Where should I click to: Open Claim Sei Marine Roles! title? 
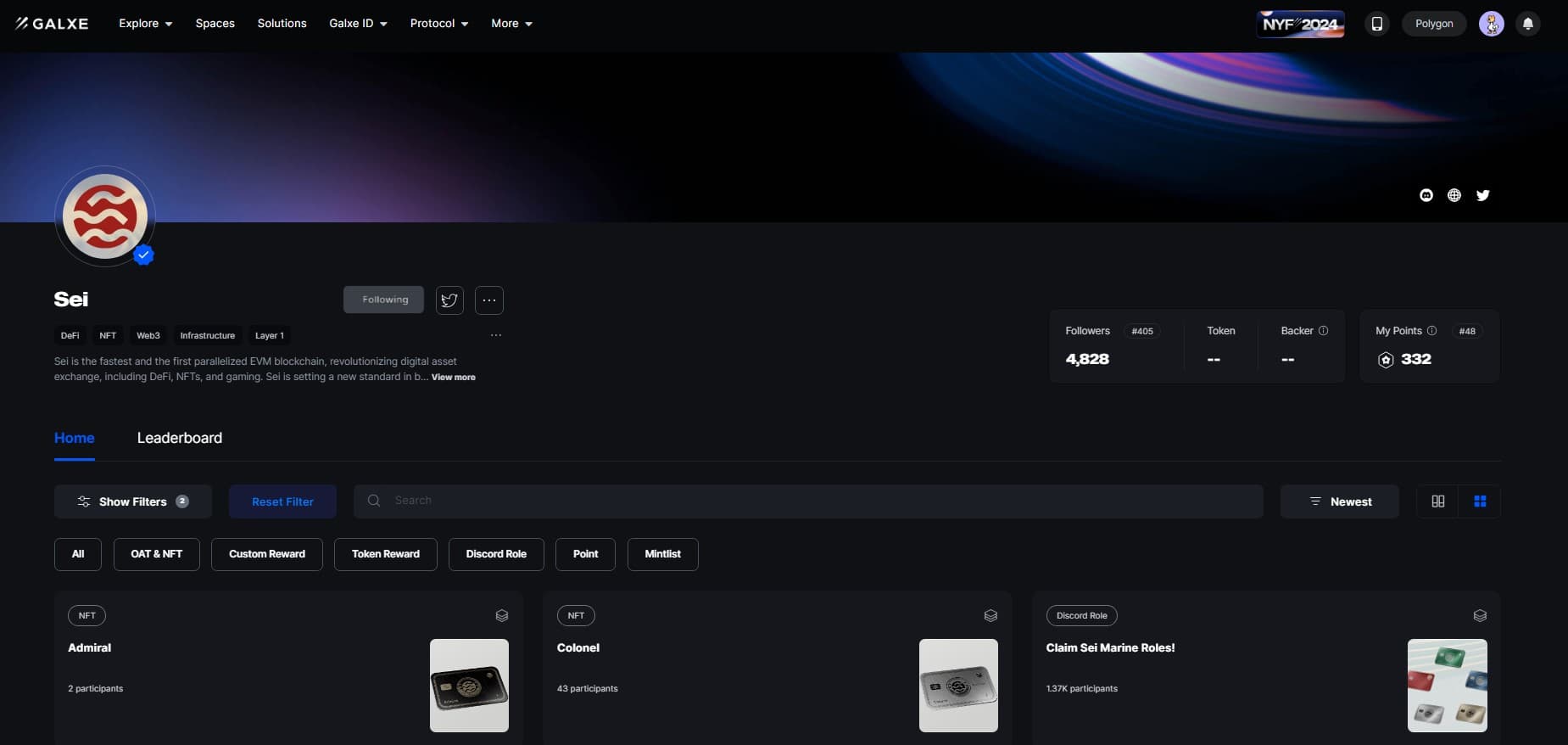pyautogui.click(x=1110, y=647)
